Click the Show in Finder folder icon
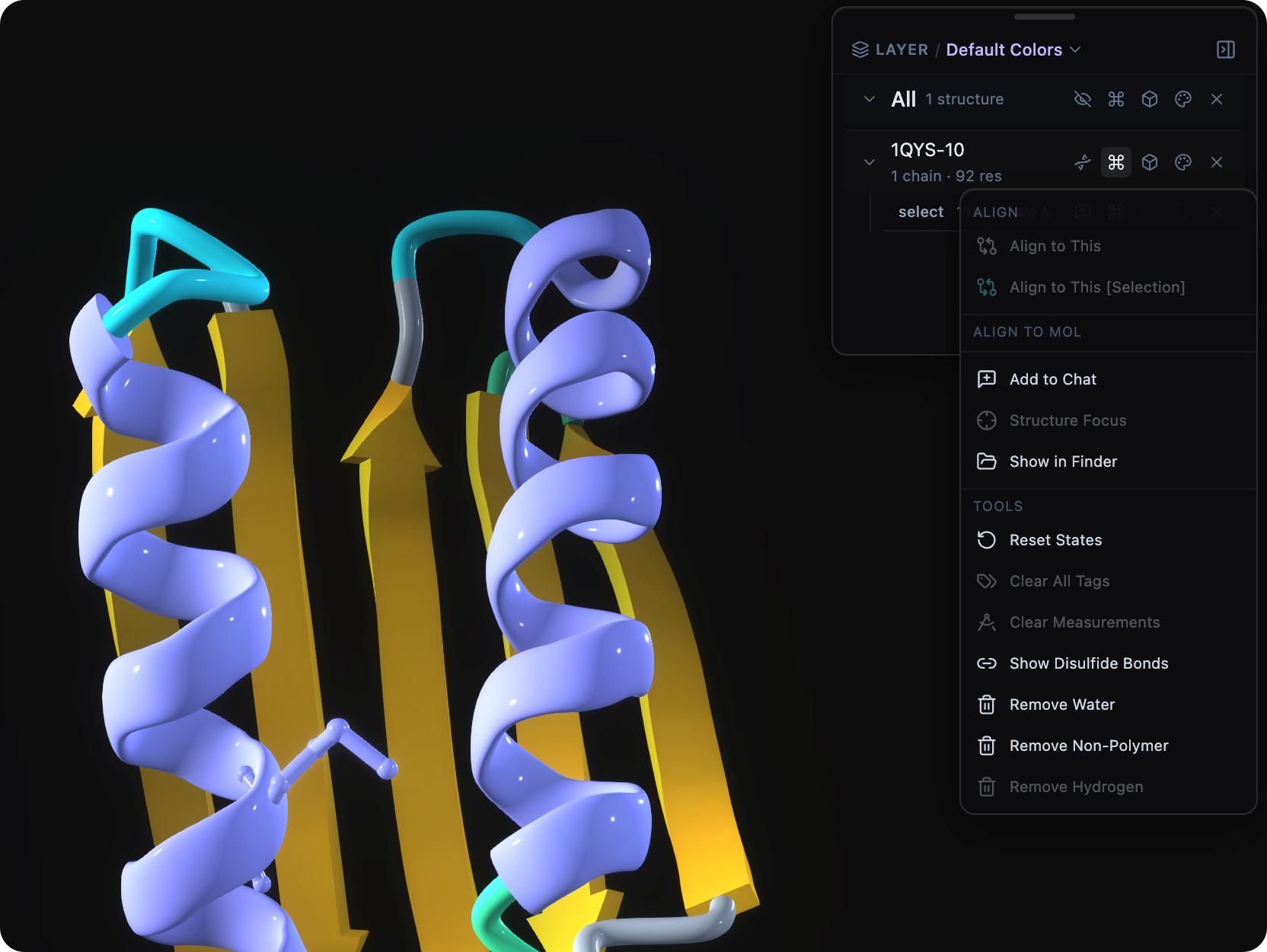The width and height of the screenshot is (1267, 952). [x=987, y=462]
